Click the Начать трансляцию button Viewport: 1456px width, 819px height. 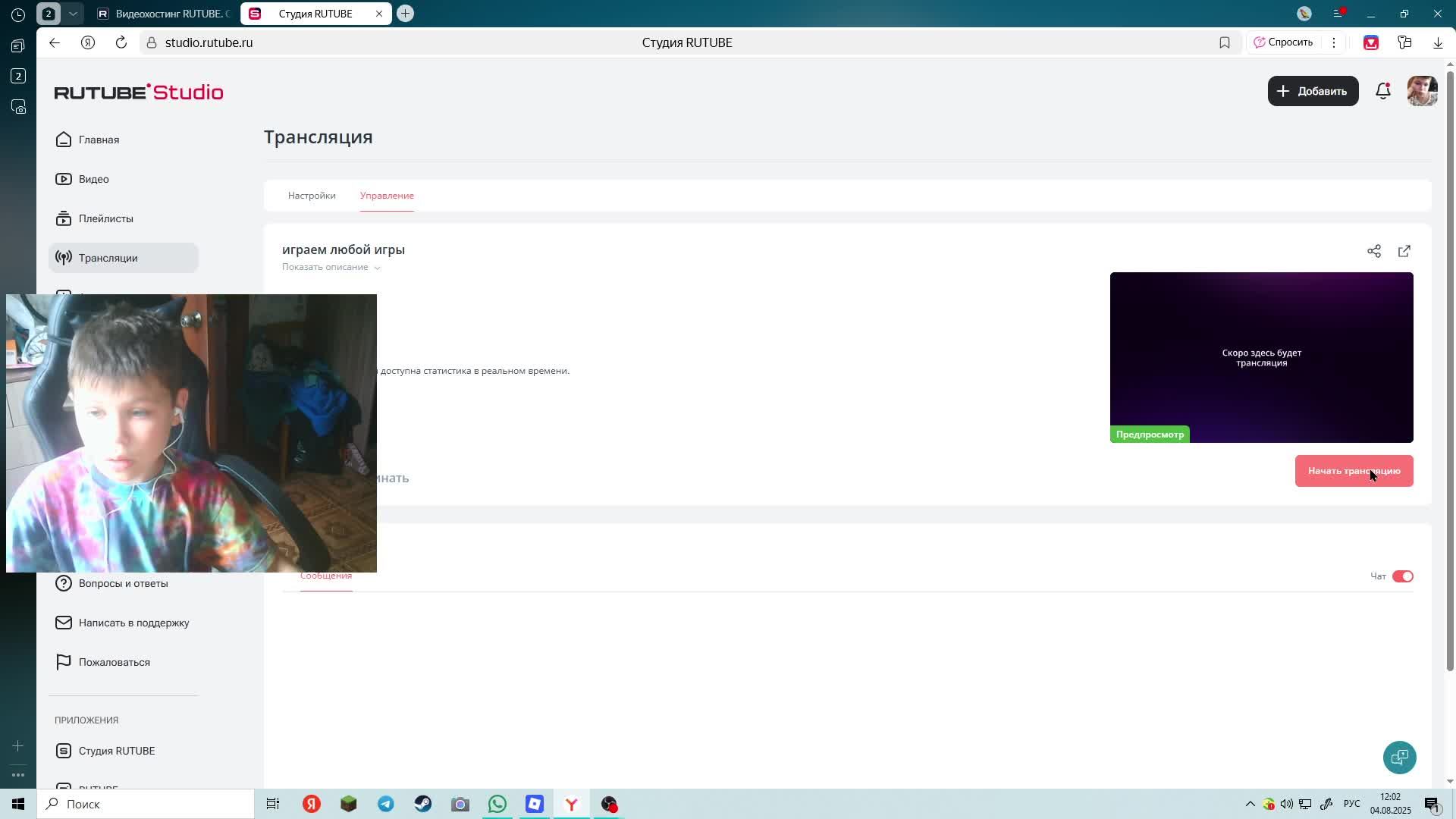click(1353, 471)
